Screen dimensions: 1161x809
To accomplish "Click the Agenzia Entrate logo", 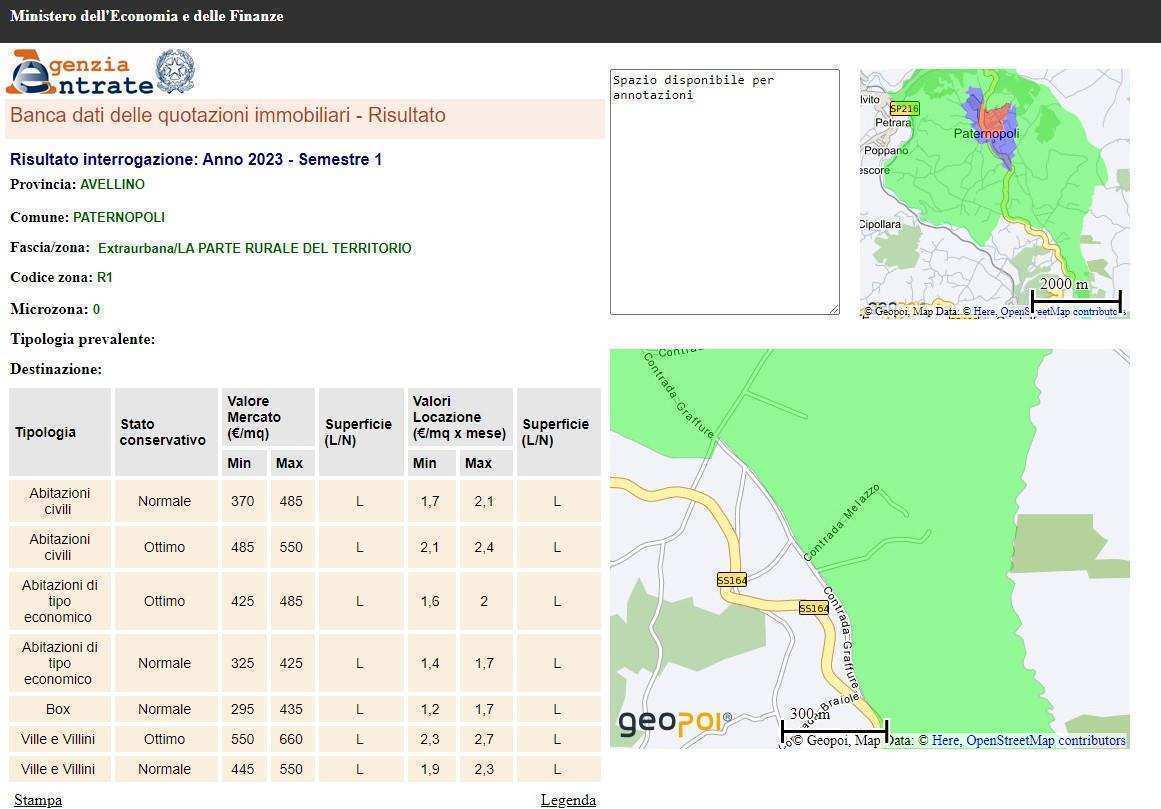I will [x=80, y=73].
